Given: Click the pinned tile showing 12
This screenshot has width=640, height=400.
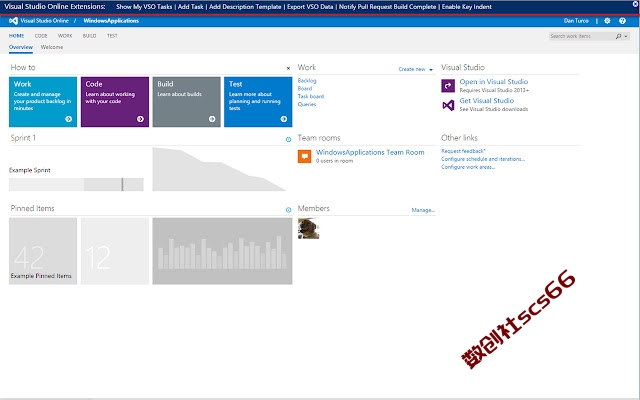Looking at the screenshot, I should (115, 251).
